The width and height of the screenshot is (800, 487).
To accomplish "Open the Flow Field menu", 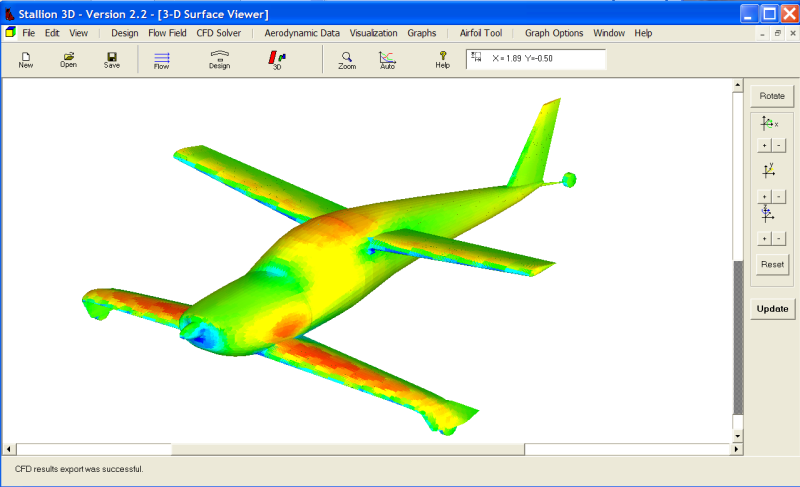I will (x=167, y=33).
